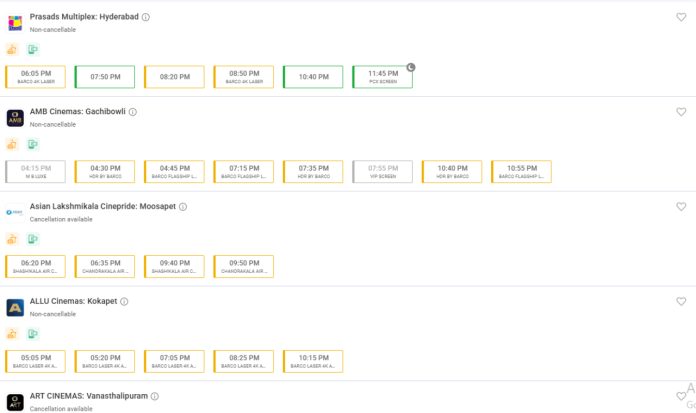This screenshot has width=696, height=413.
Task: Select Prasads 06:05 PM Barco 4K Laser show
Action: point(36,77)
